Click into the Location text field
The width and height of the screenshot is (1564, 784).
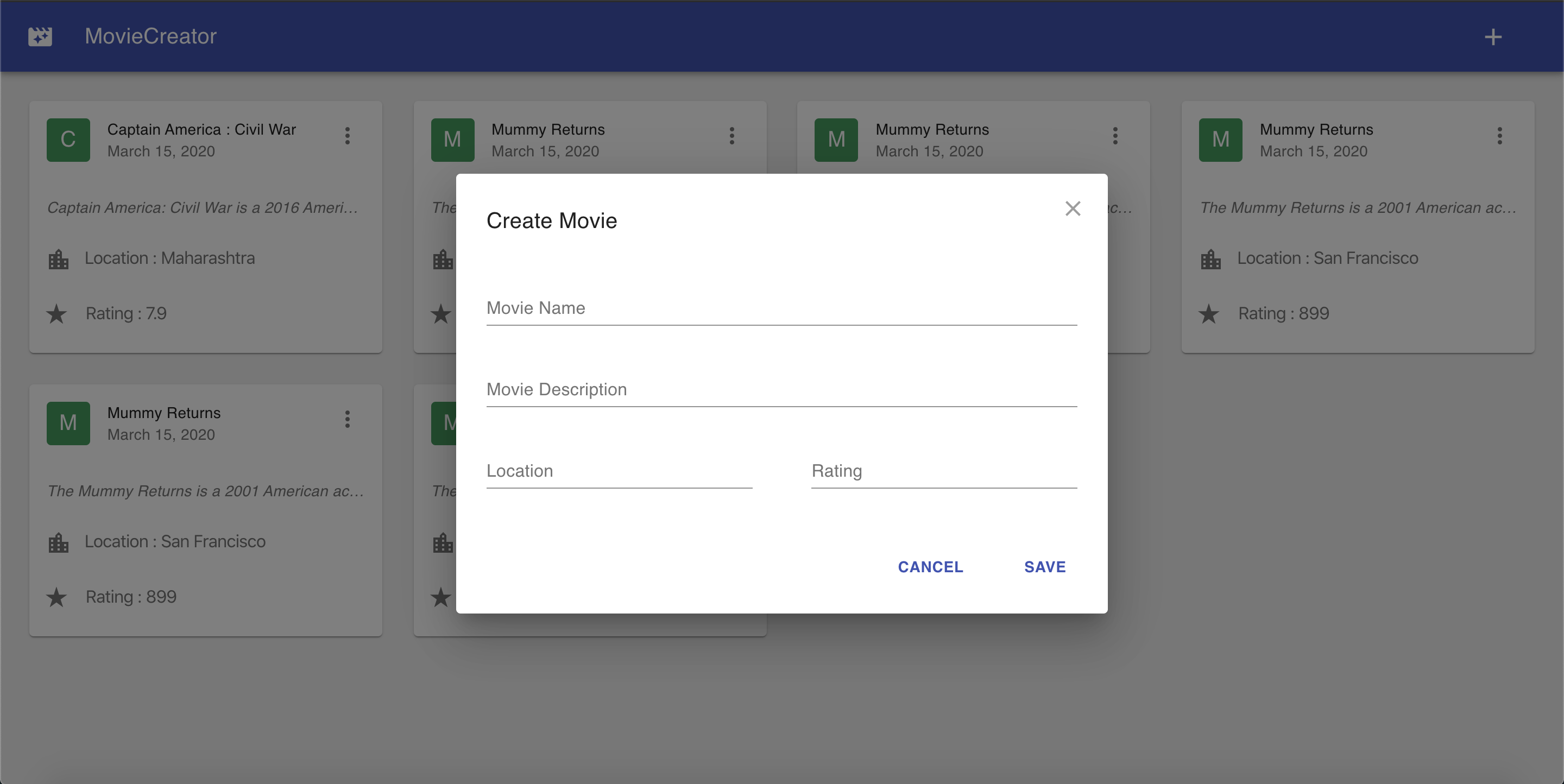[x=619, y=471]
